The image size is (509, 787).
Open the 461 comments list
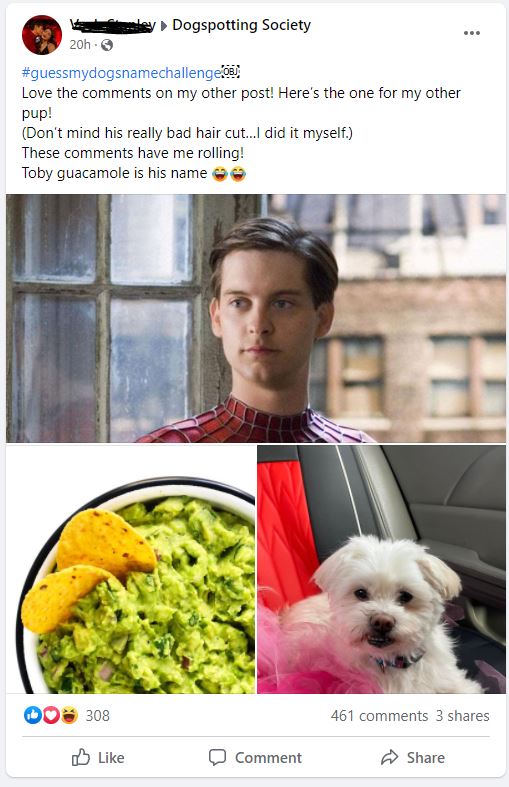tap(379, 716)
